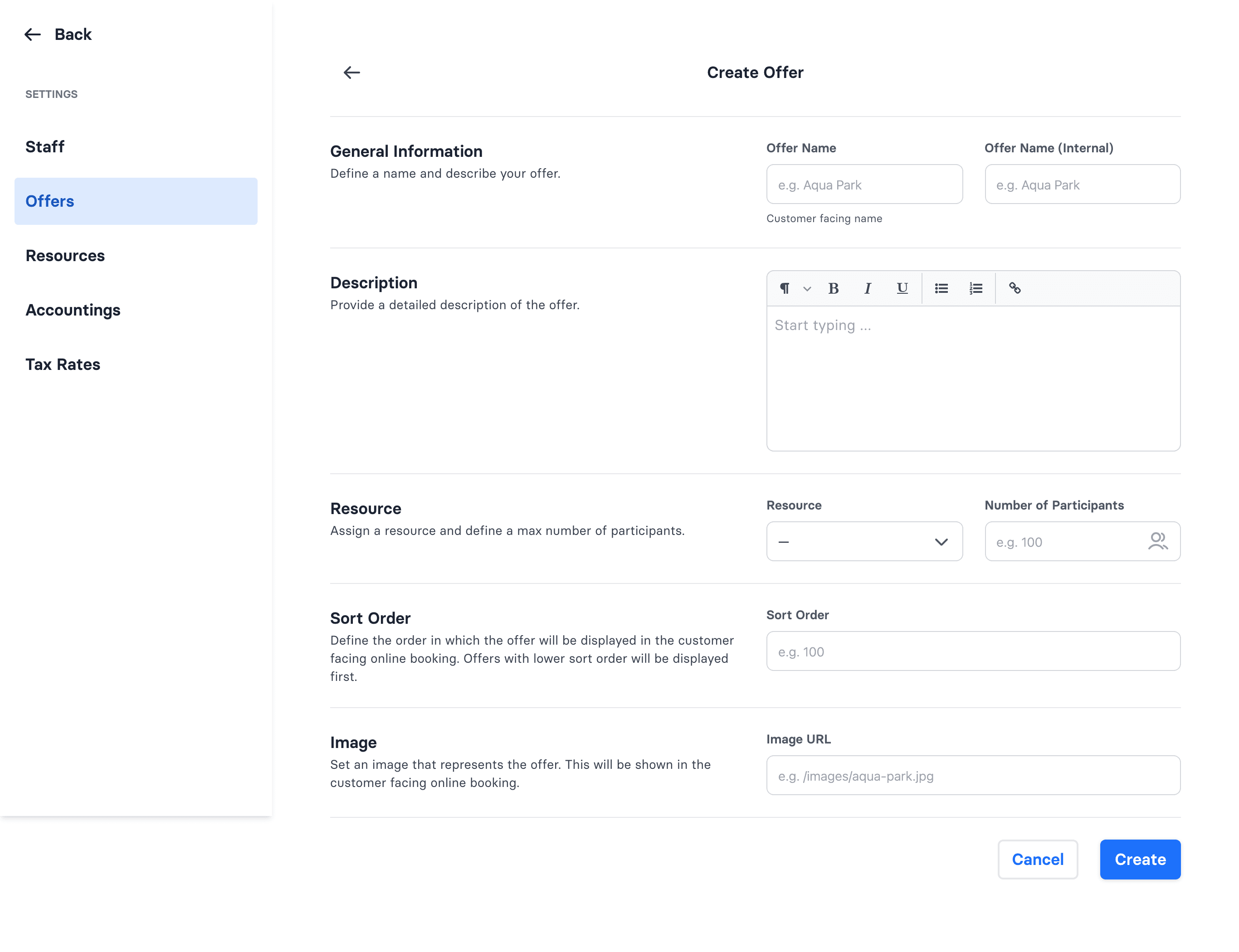Click the Create button
1239x952 pixels.
pos(1140,859)
